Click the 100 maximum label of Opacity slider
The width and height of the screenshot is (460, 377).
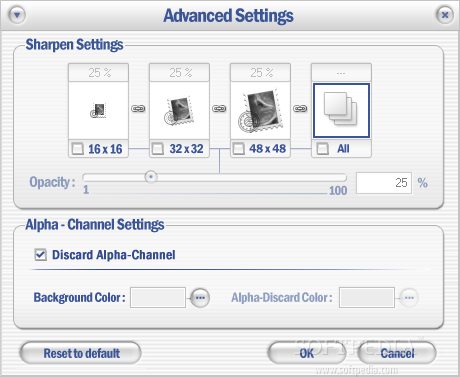click(x=338, y=191)
